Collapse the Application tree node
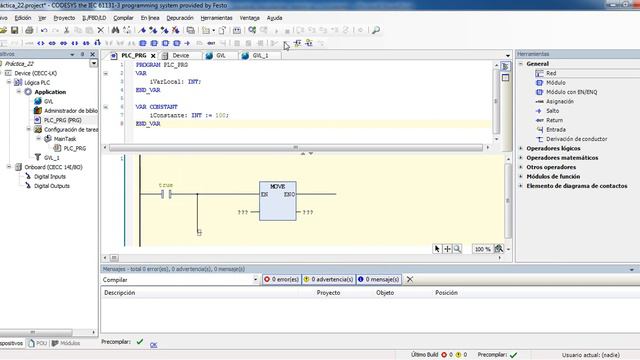 tap(18, 92)
